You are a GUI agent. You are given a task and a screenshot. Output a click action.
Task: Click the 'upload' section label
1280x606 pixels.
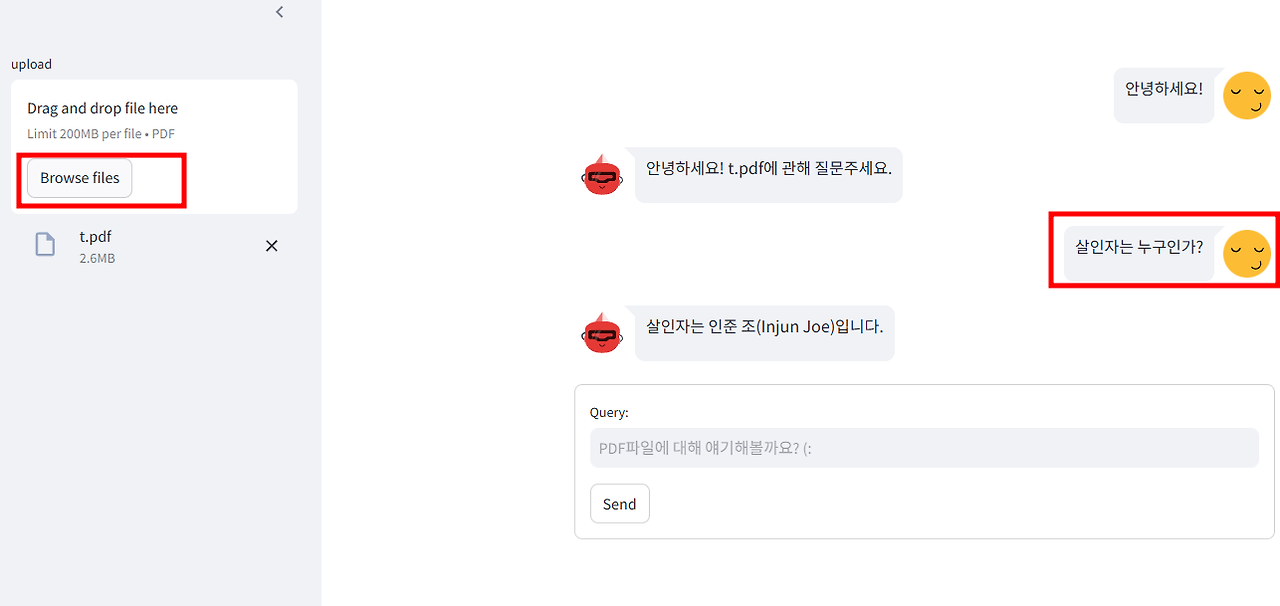(31, 63)
